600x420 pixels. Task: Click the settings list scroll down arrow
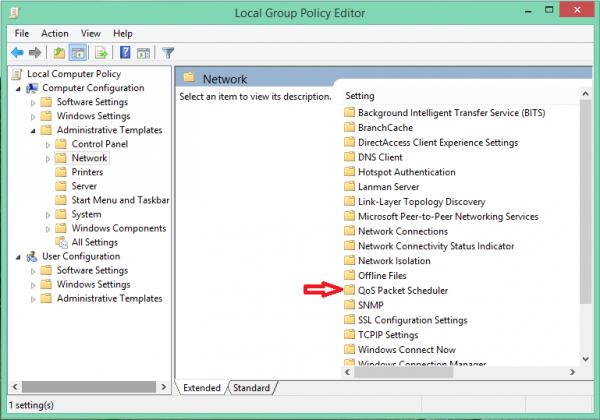585,359
